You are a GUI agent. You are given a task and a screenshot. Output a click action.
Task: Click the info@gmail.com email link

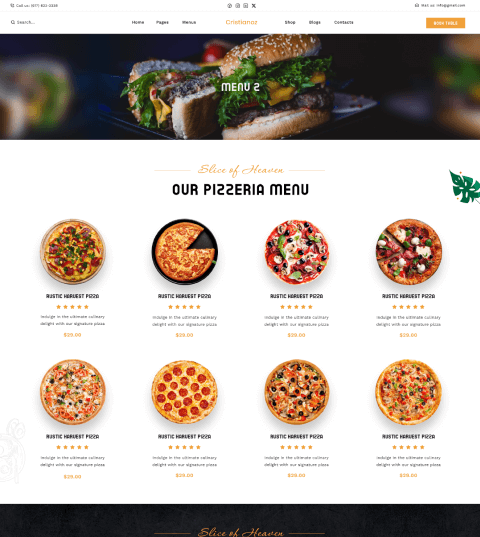pyautogui.click(x=451, y=5)
